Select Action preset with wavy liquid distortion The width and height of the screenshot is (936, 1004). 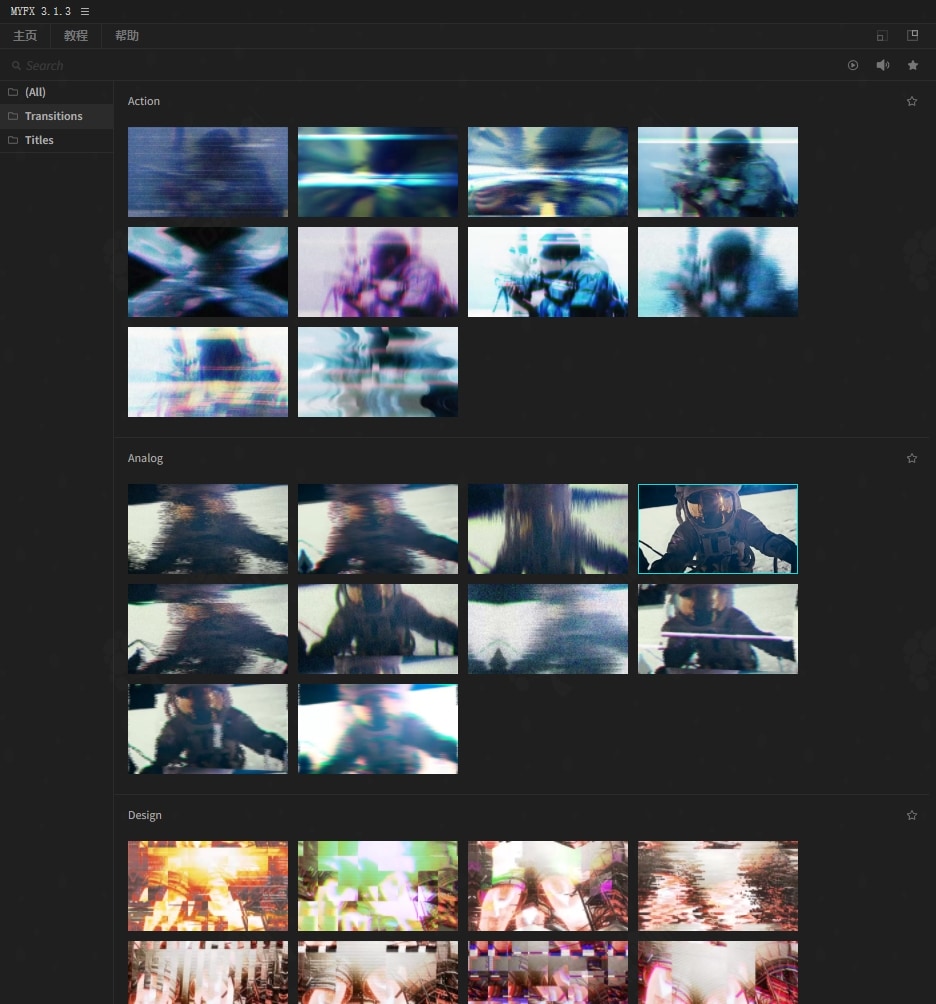378,372
